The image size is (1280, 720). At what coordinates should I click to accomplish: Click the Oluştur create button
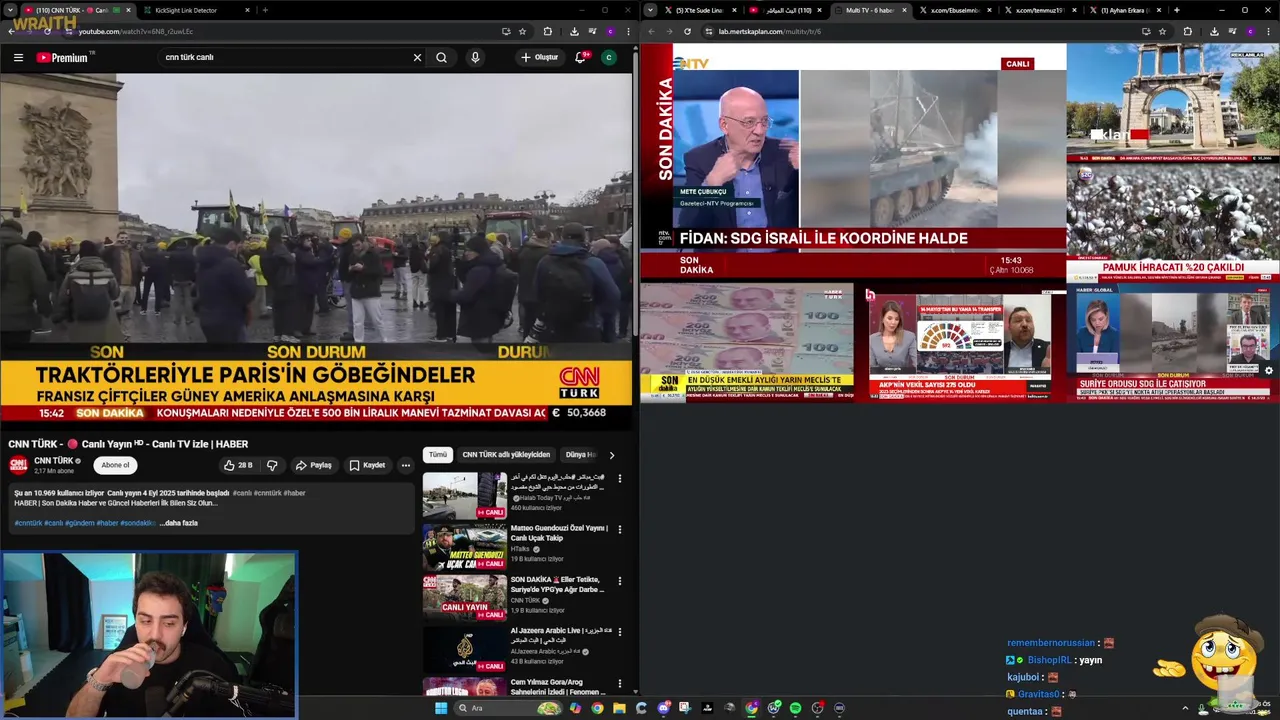click(539, 58)
